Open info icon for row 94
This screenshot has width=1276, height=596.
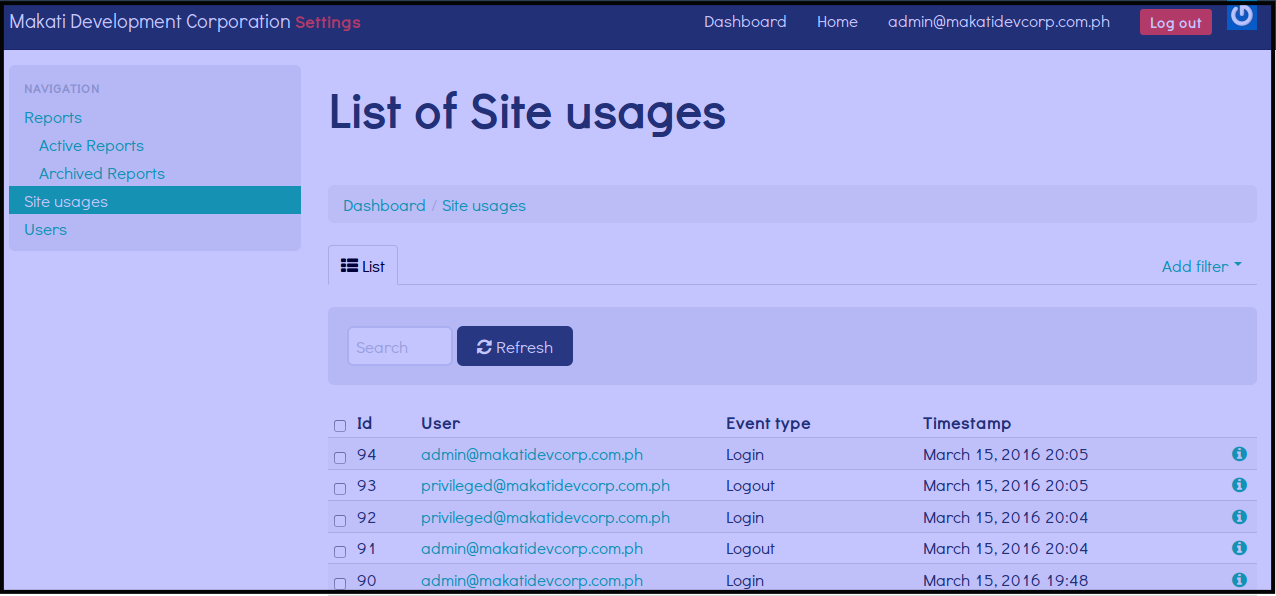coord(1239,454)
